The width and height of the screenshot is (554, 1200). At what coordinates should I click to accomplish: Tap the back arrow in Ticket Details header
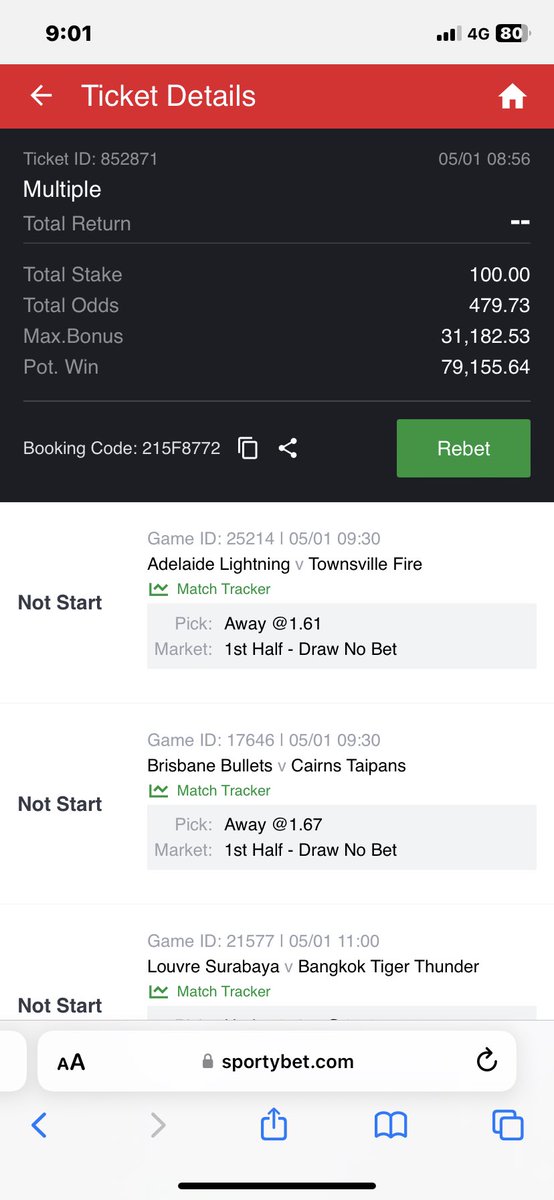[x=41, y=96]
